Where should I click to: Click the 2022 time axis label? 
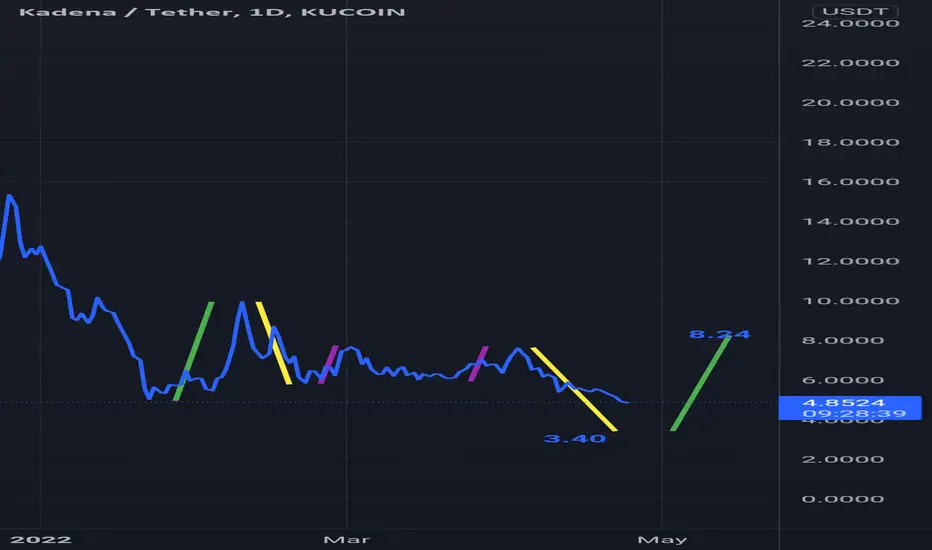(41, 539)
